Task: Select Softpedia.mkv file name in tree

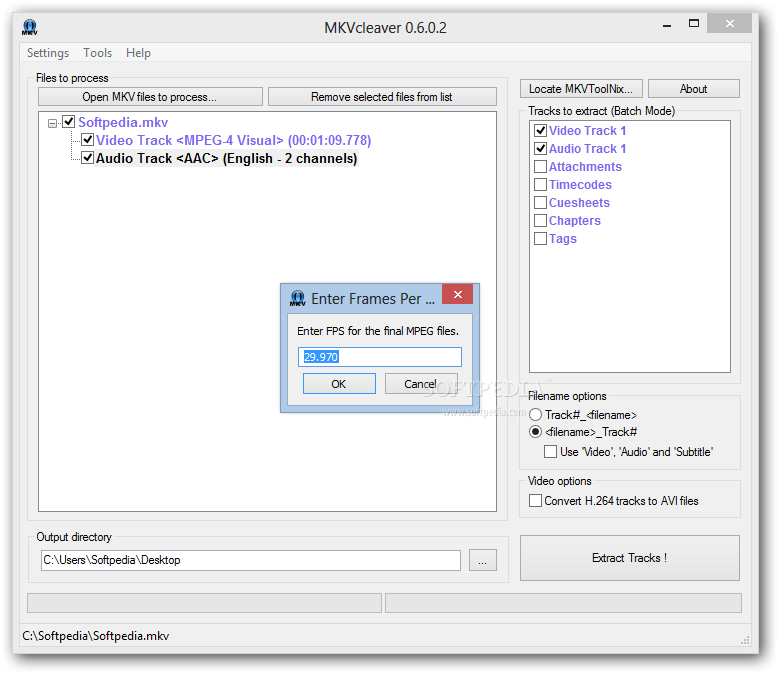Action: click(x=123, y=122)
